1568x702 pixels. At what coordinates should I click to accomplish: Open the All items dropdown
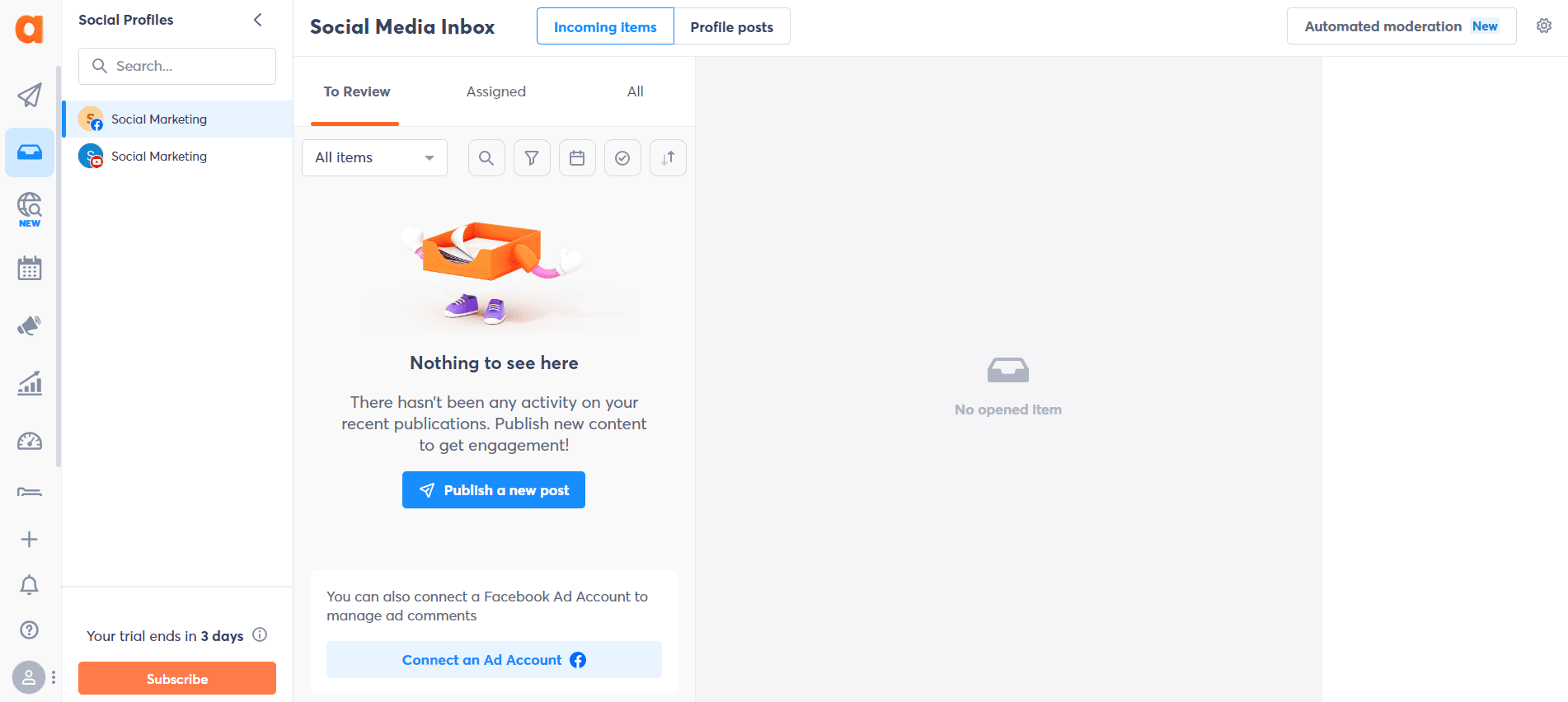pos(373,157)
